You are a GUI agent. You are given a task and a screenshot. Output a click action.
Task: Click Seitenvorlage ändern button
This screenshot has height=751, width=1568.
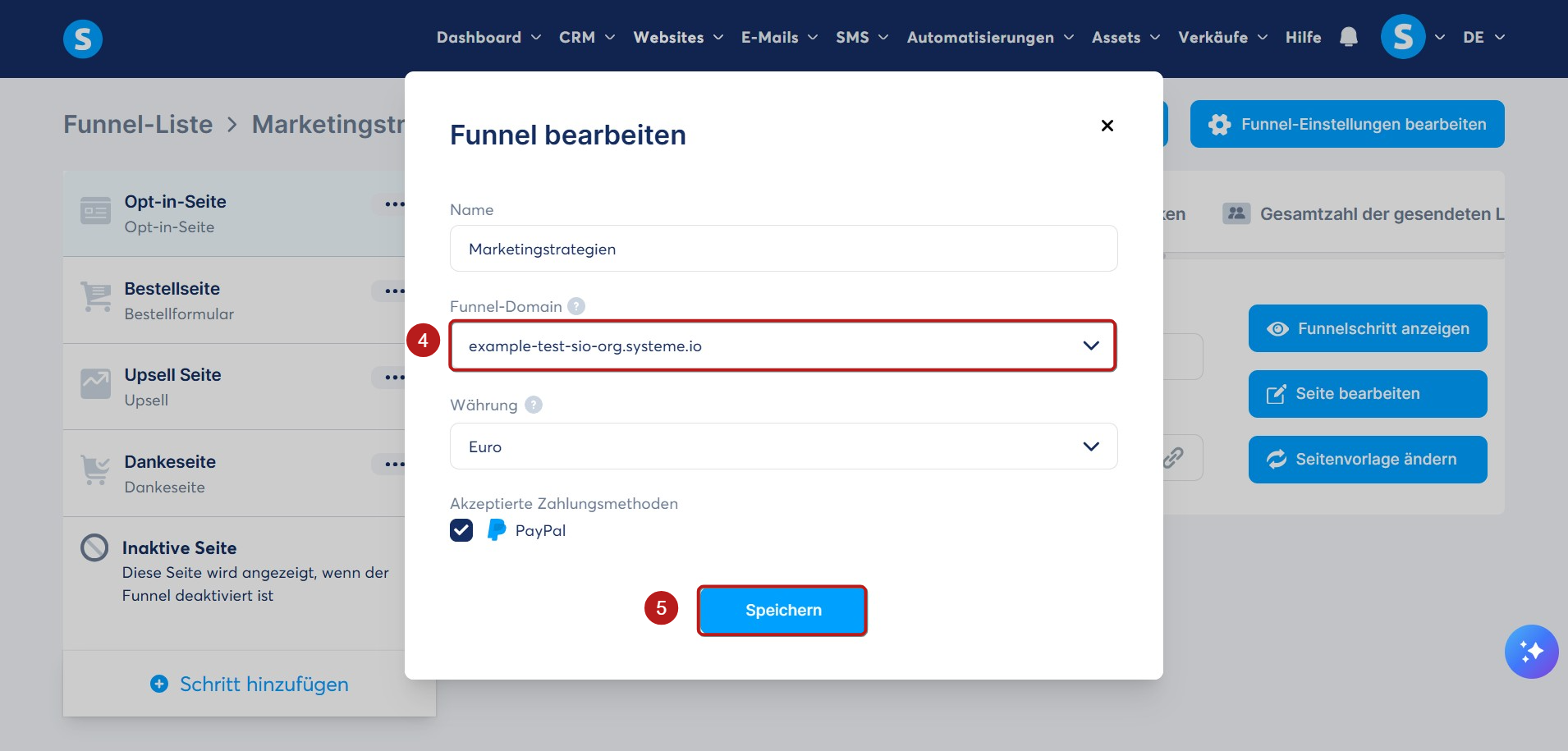click(1368, 460)
